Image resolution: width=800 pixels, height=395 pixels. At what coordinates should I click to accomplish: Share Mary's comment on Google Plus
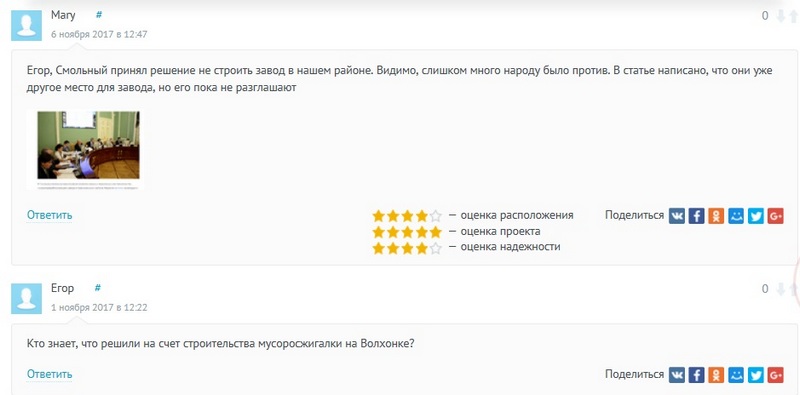[775, 216]
